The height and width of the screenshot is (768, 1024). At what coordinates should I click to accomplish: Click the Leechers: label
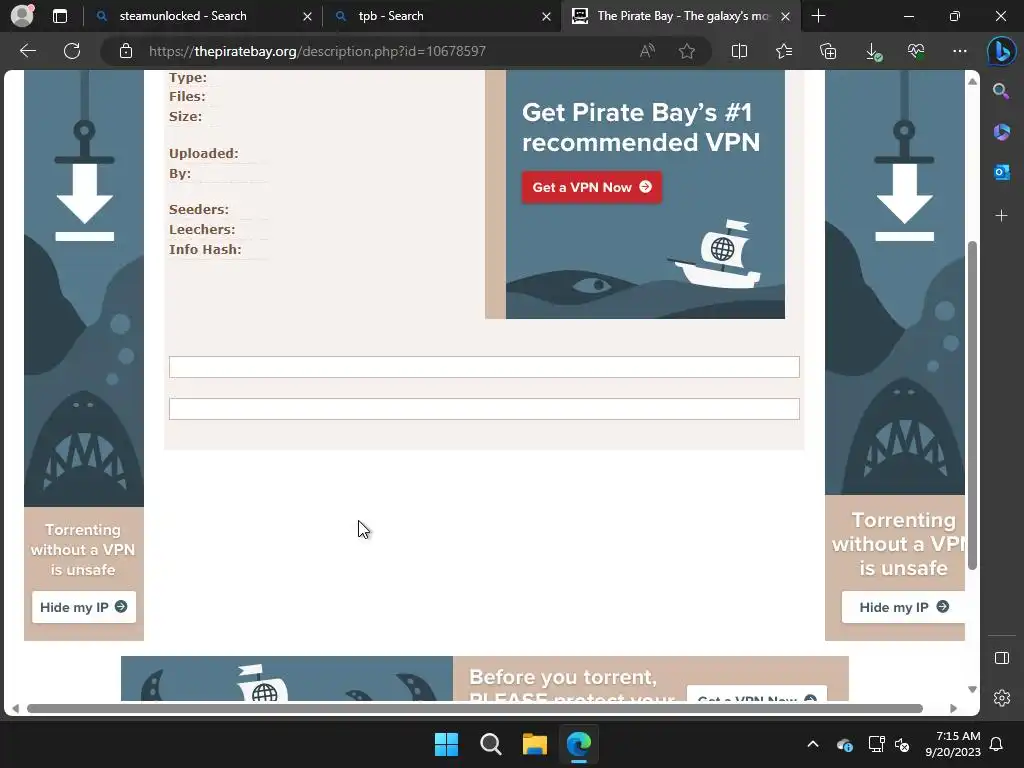coord(202,230)
